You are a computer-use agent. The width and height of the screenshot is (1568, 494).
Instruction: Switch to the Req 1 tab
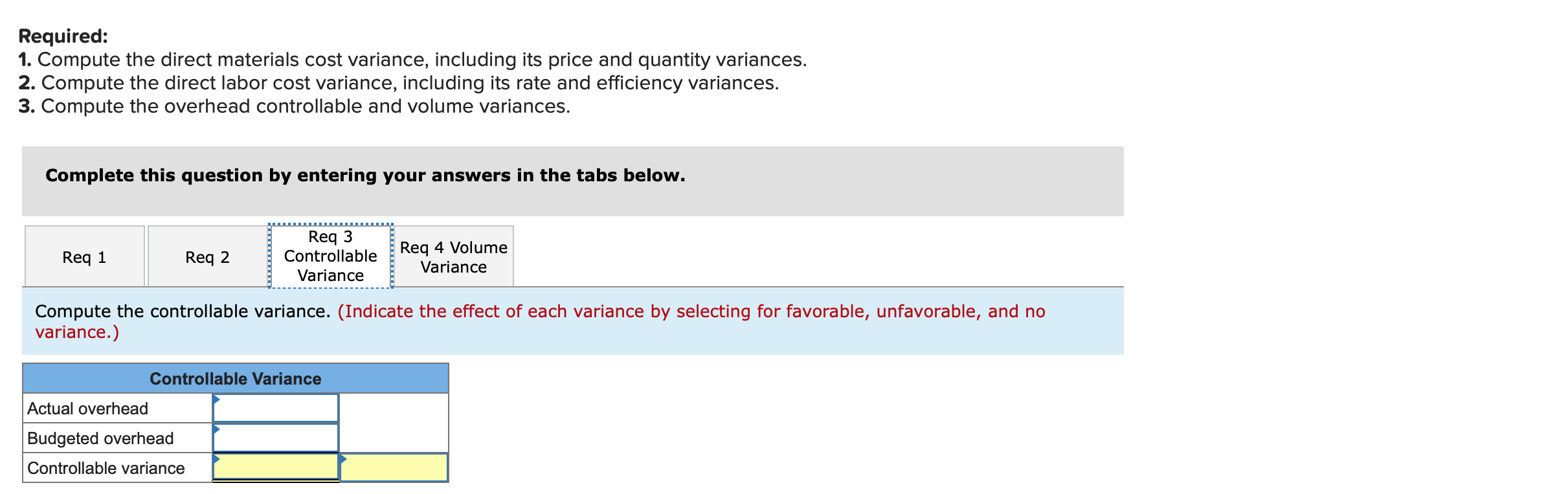[84, 256]
